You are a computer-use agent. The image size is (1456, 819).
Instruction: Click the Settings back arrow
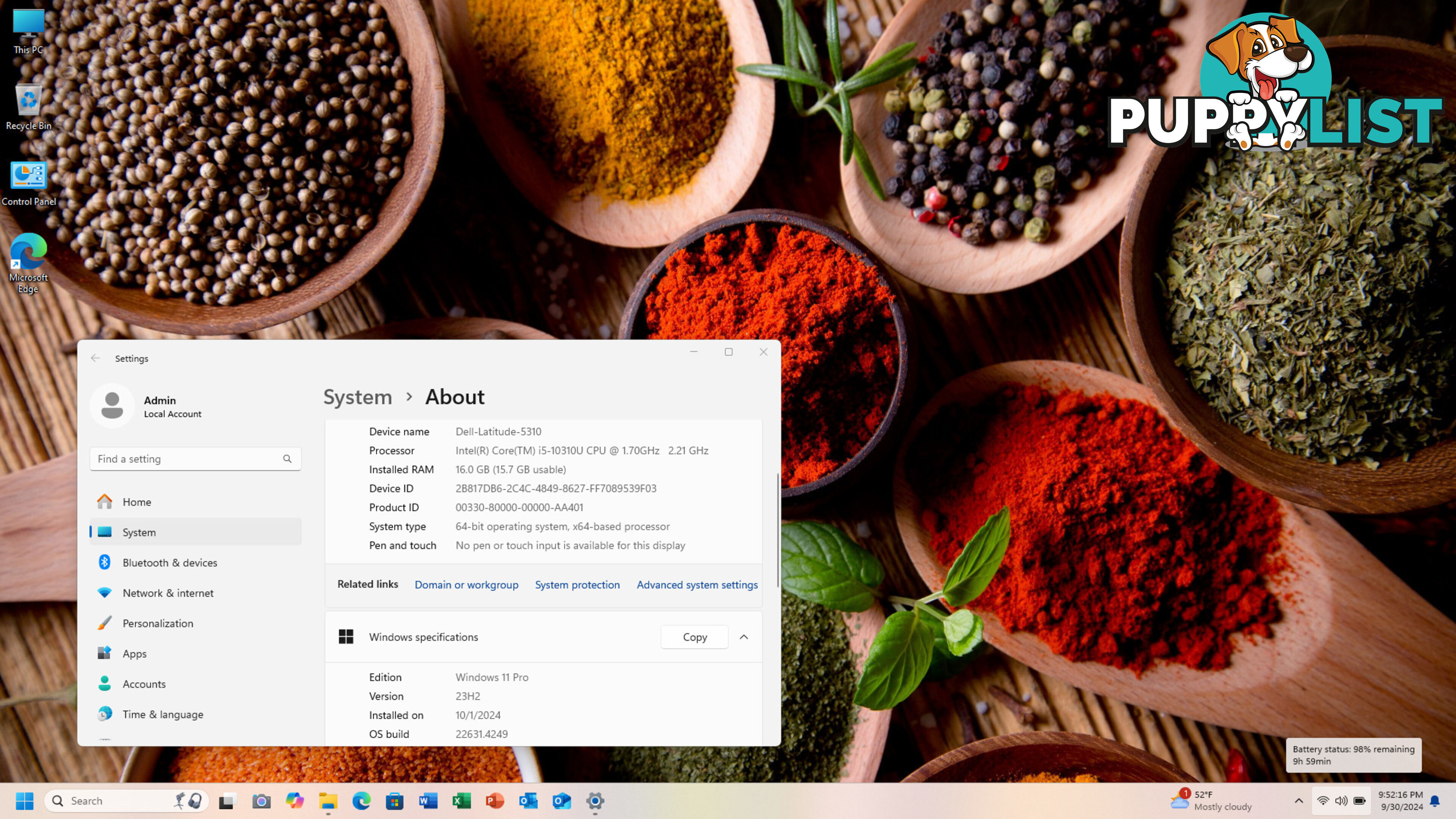(96, 358)
